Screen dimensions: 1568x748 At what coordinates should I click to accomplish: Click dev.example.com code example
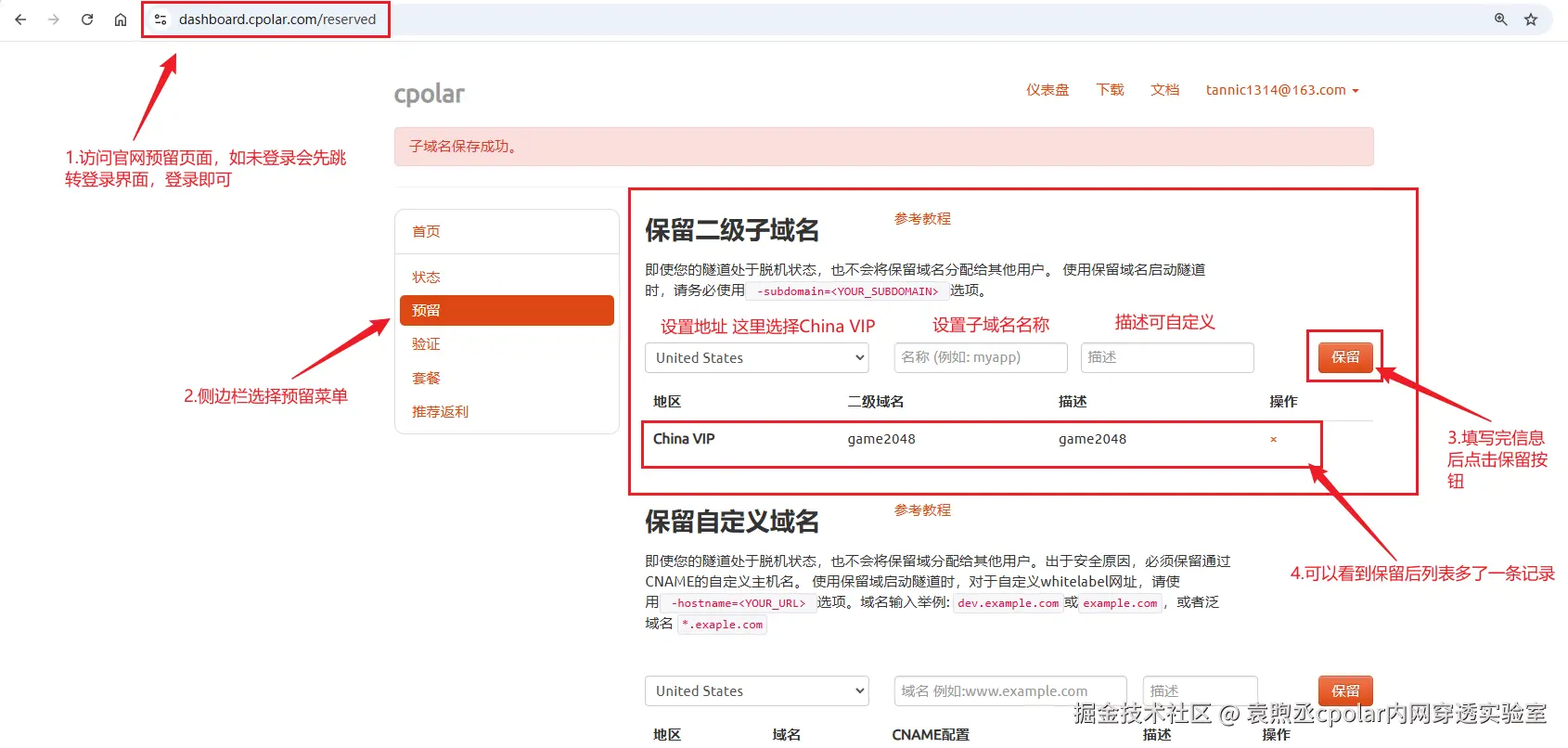[x=1009, y=603]
